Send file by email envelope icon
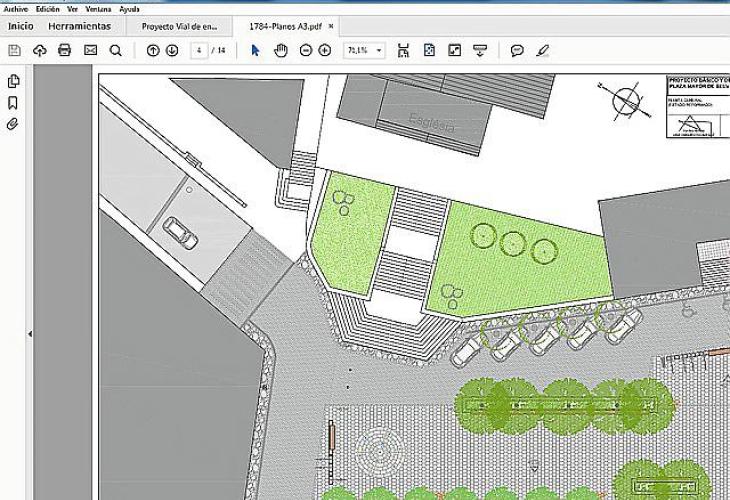The width and height of the screenshot is (730, 500). pos(90,50)
